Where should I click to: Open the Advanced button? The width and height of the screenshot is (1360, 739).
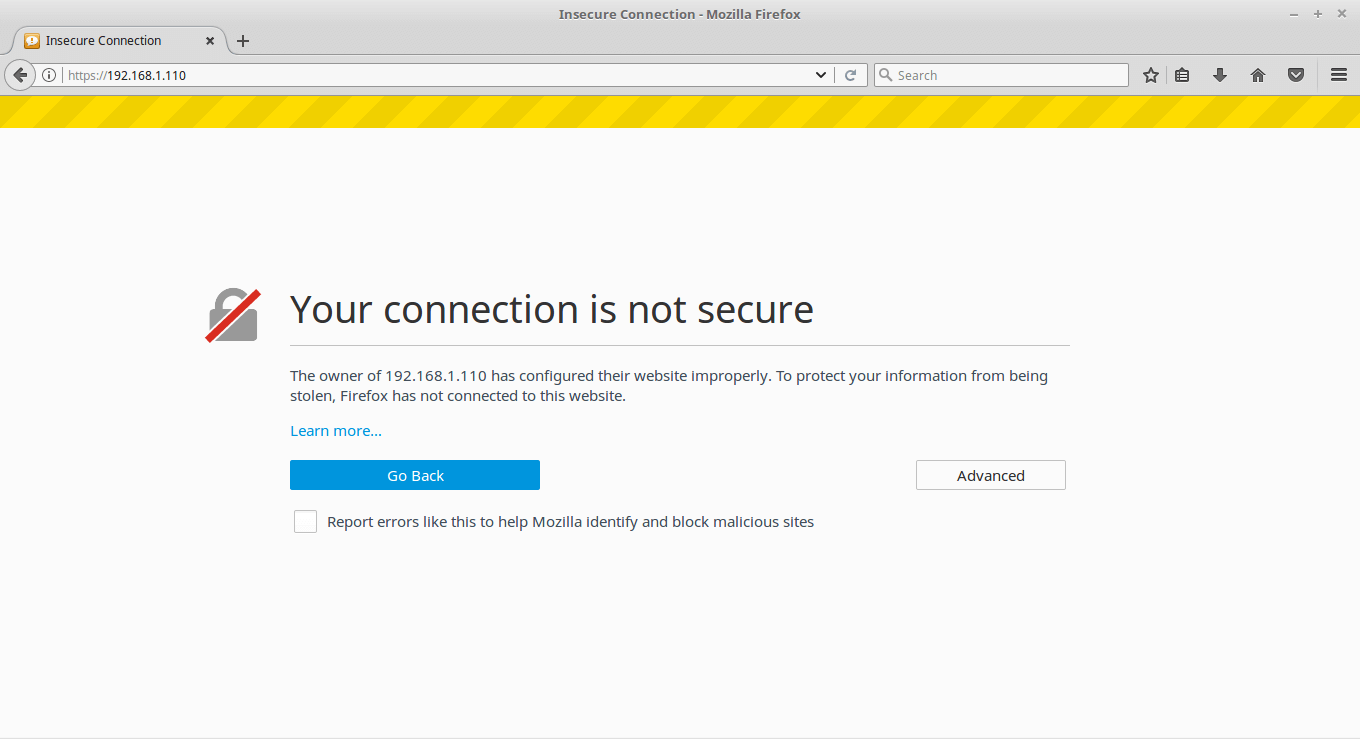coord(991,475)
